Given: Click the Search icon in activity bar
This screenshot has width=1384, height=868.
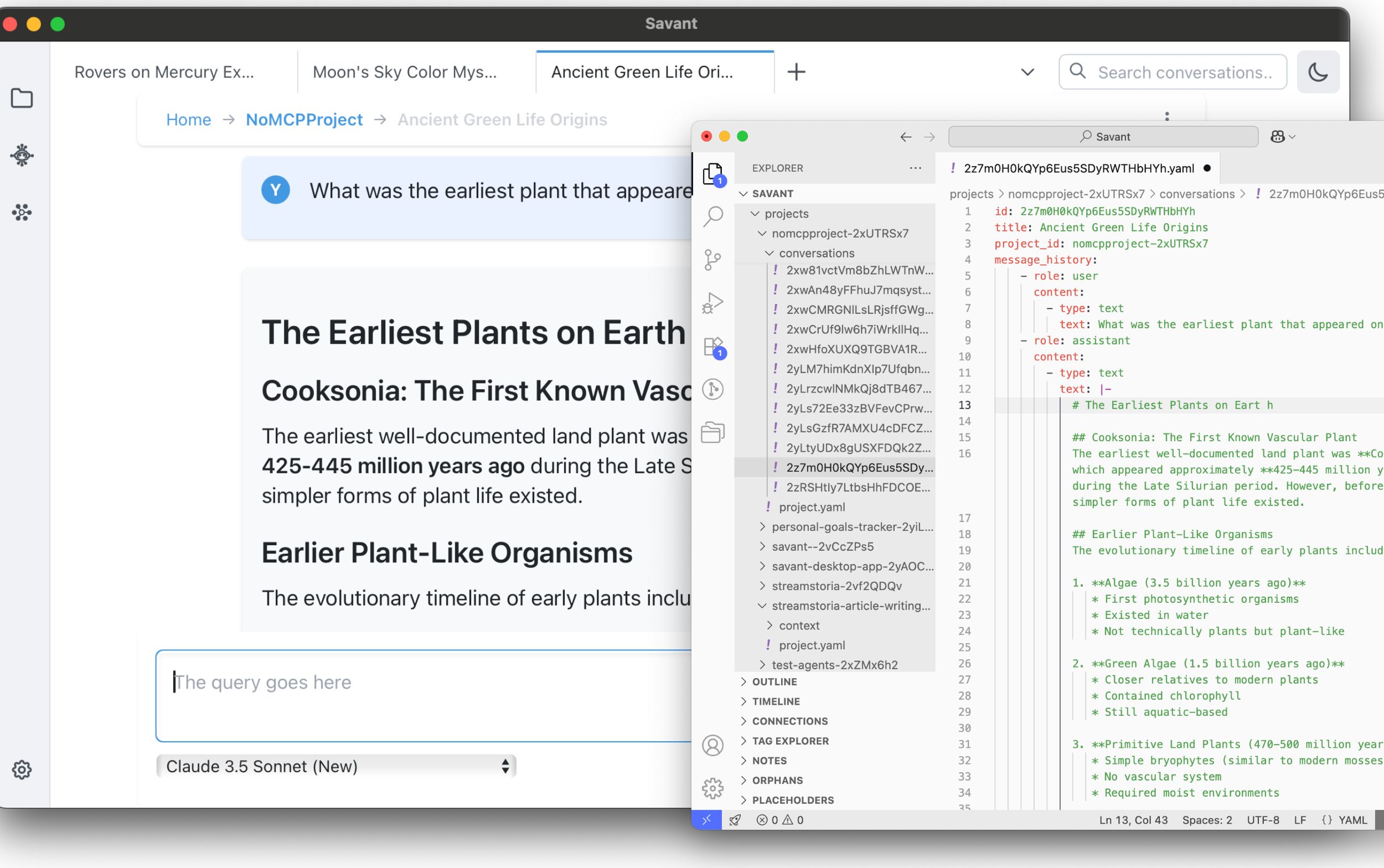Looking at the screenshot, I should tap(712, 216).
